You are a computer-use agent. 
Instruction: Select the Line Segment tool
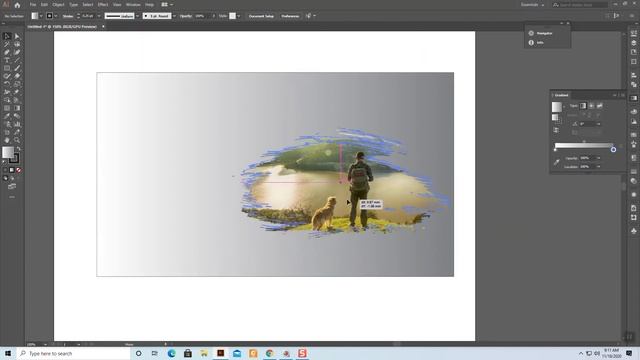(17, 60)
